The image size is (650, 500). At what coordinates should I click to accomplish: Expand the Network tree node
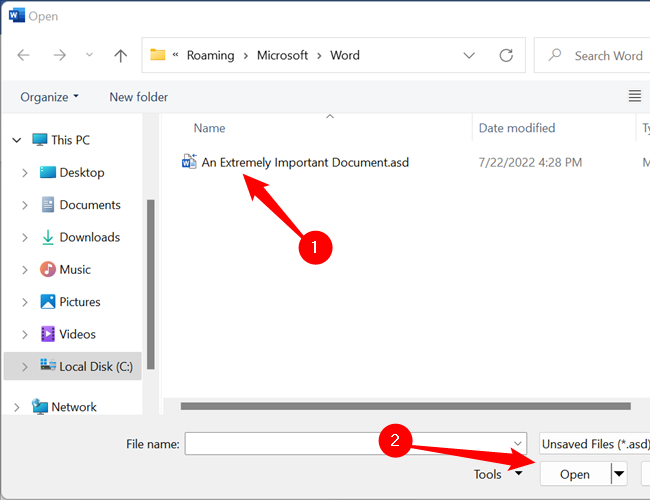(x=16, y=407)
